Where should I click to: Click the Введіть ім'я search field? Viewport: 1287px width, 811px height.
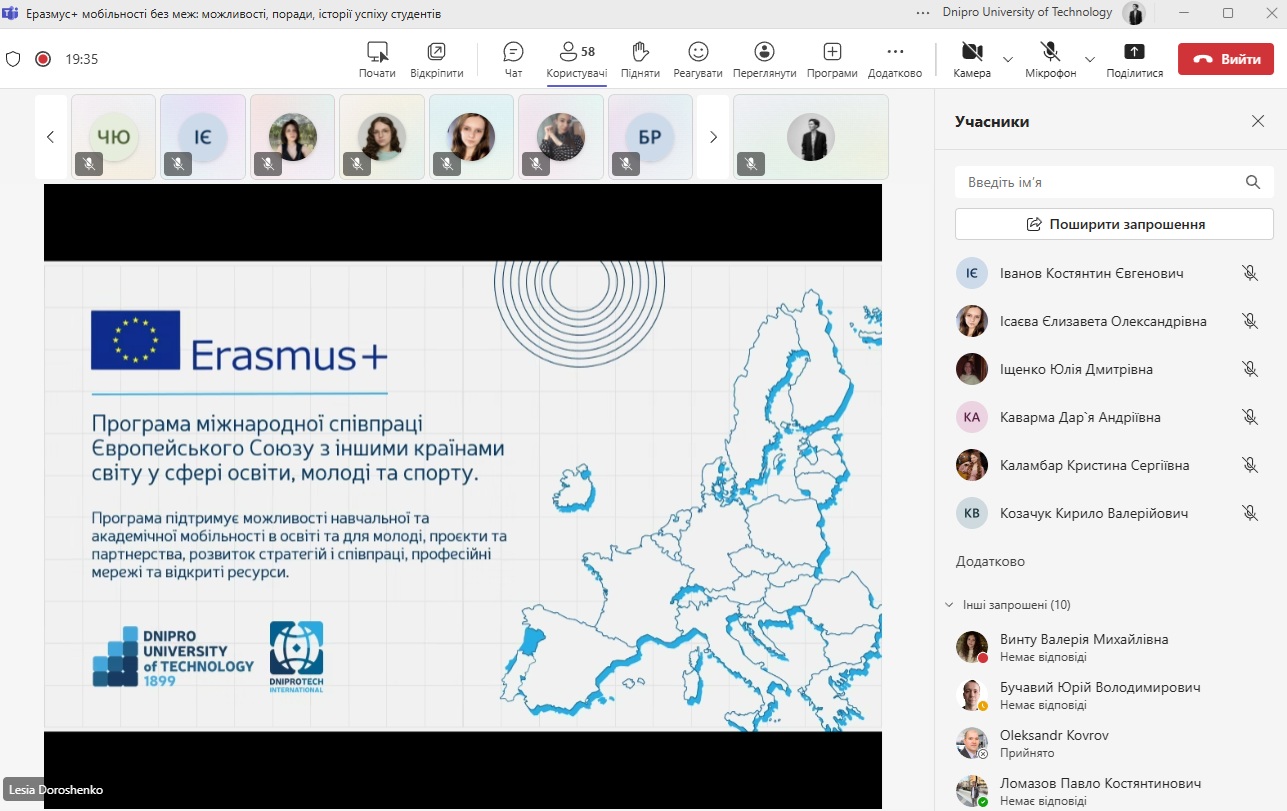tap(1100, 183)
